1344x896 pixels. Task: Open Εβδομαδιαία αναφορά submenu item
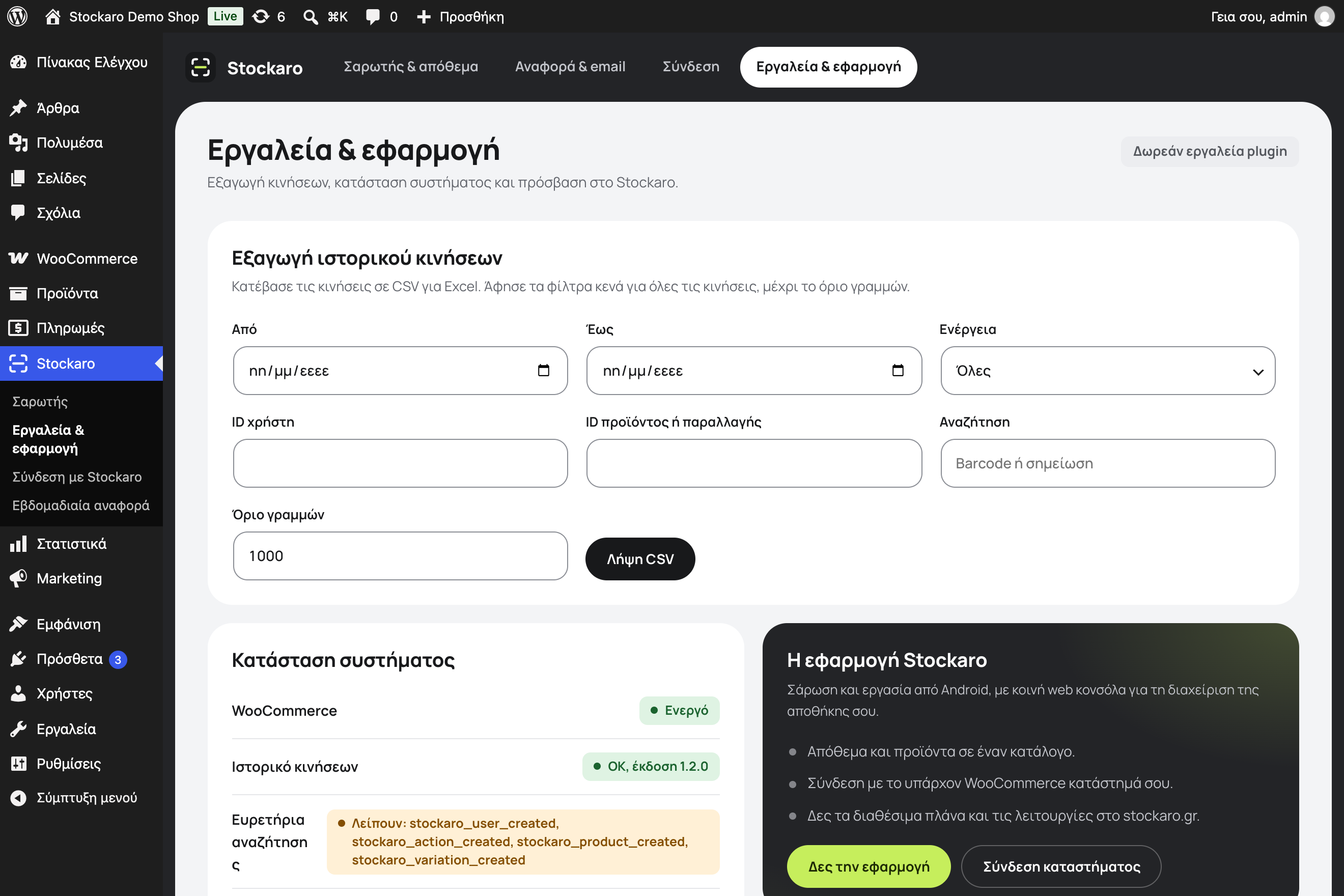(81, 505)
